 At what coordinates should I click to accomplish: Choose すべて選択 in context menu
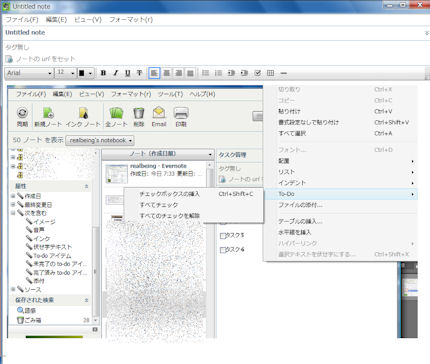click(x=340, y=133)
